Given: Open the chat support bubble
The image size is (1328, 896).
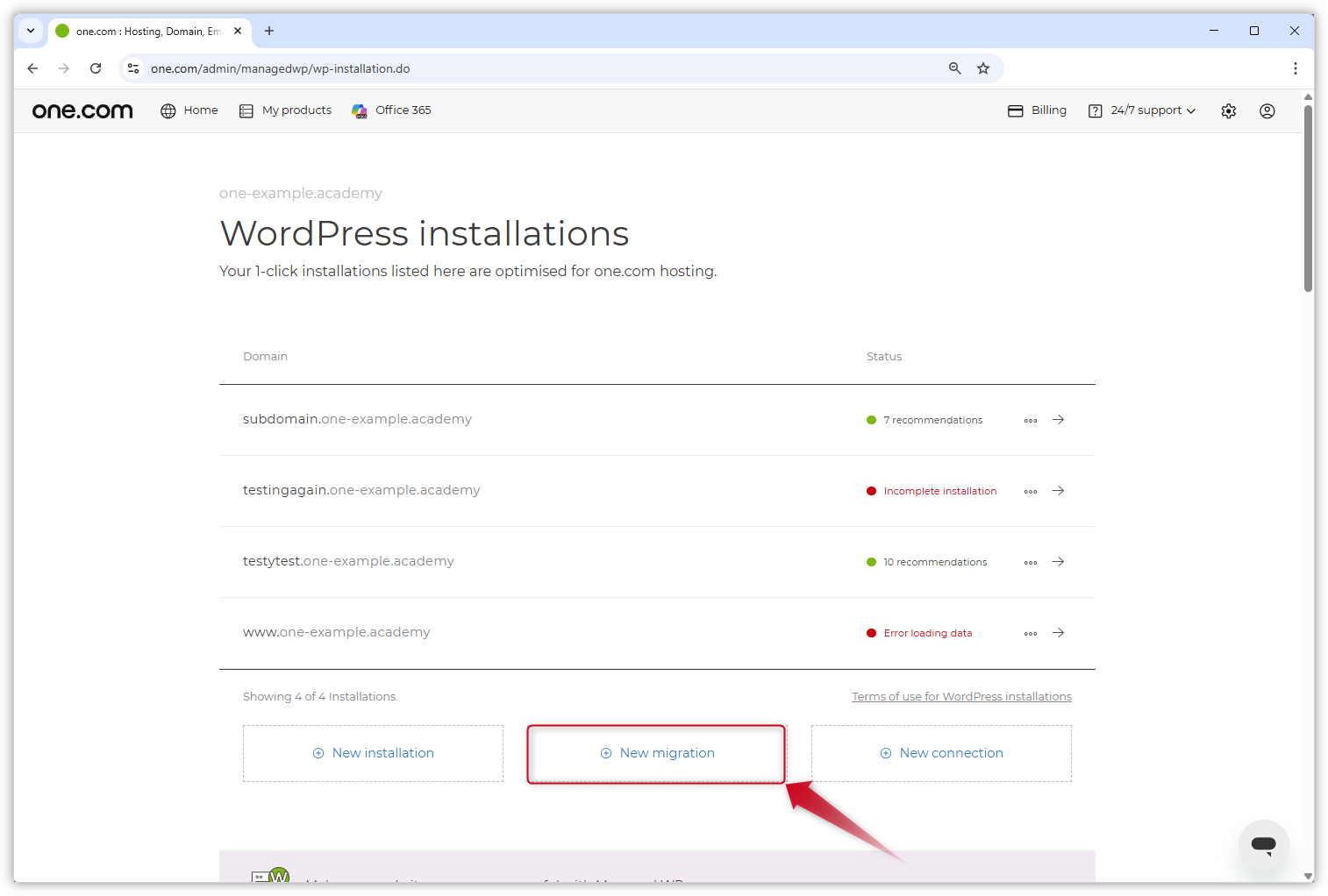Looking at the screenshot, I should tap(1263, 844).
